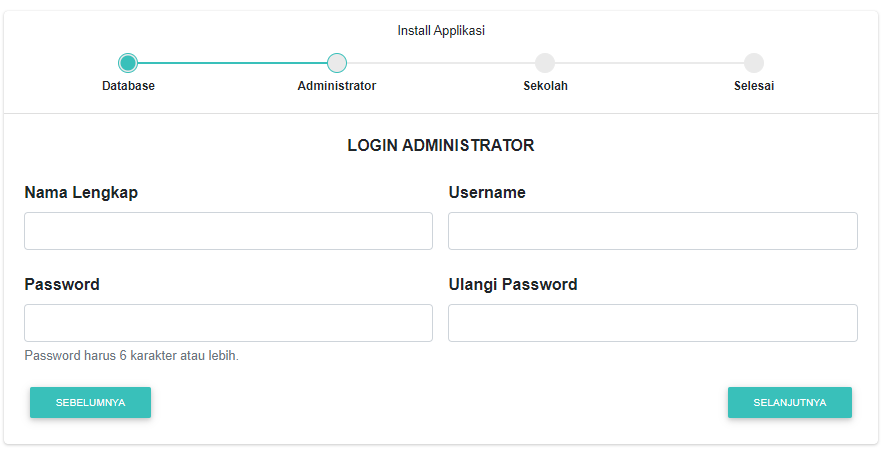Click the Database step circle indicator
The height and width of the screenshot is (452, 886).
[128, 63]
